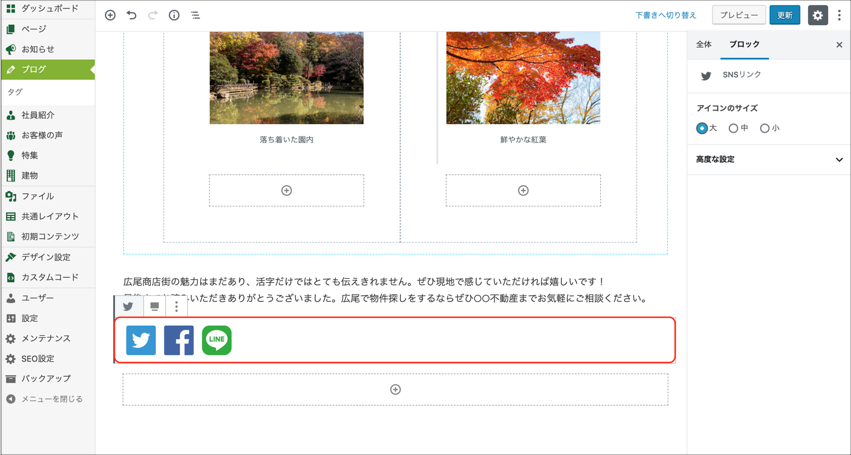Open block options three-dot menu
The width and height of the screenshot is (851, 455).
177,306
